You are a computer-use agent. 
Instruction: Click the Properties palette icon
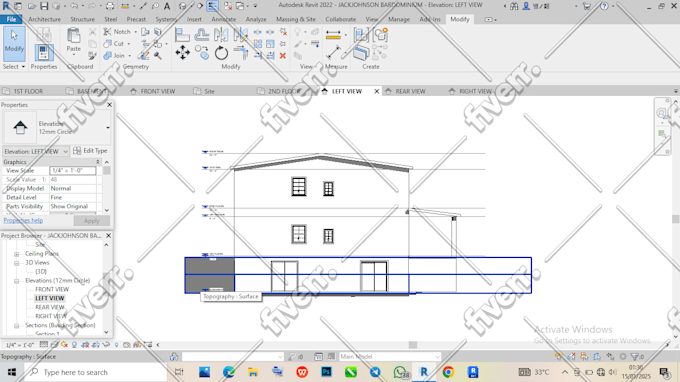(x=43, y=52)
